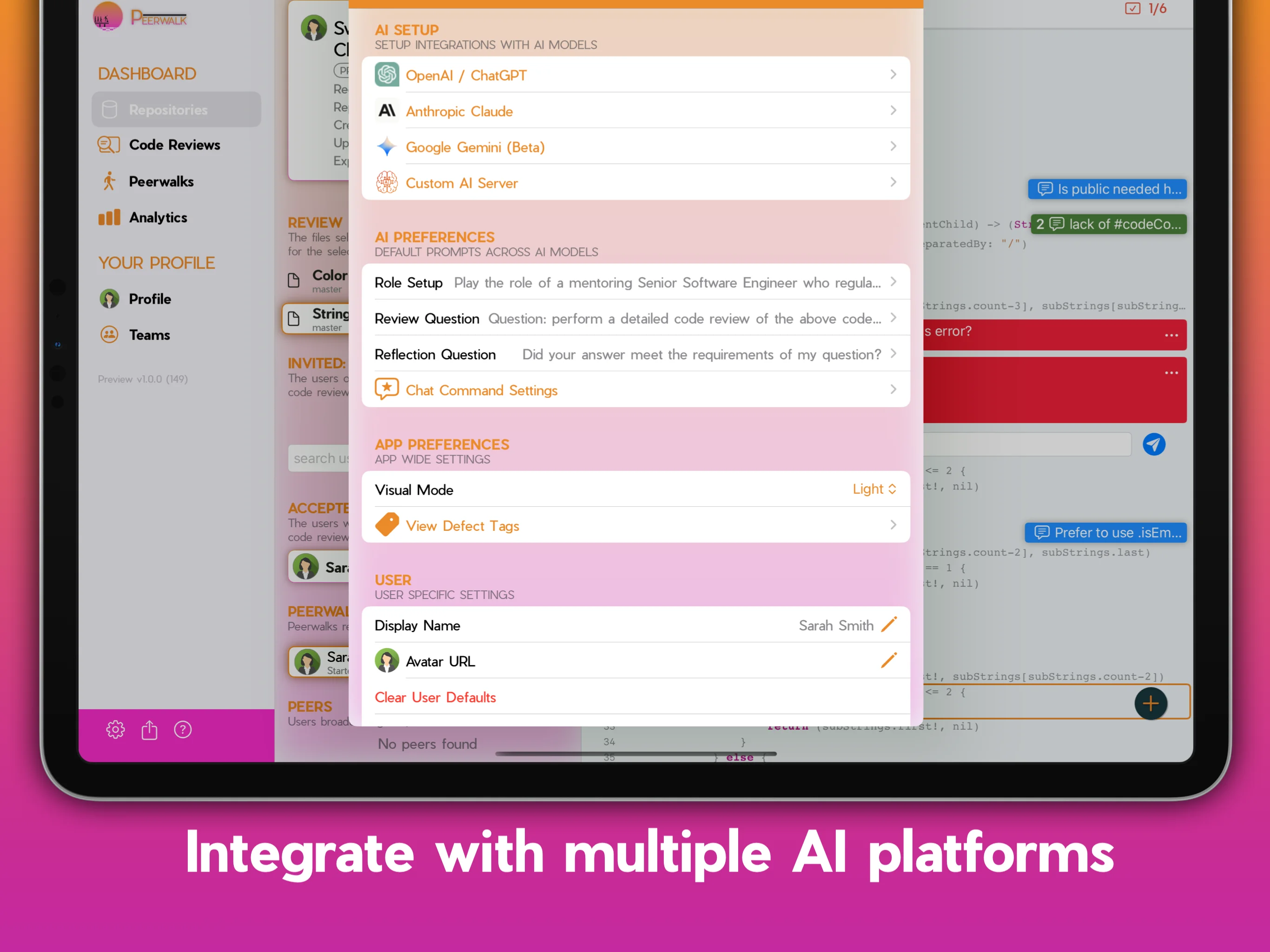Open the Anthropic Claude setup link
The height and width of the screenshot is (952, 1270).
click(459, 111)
